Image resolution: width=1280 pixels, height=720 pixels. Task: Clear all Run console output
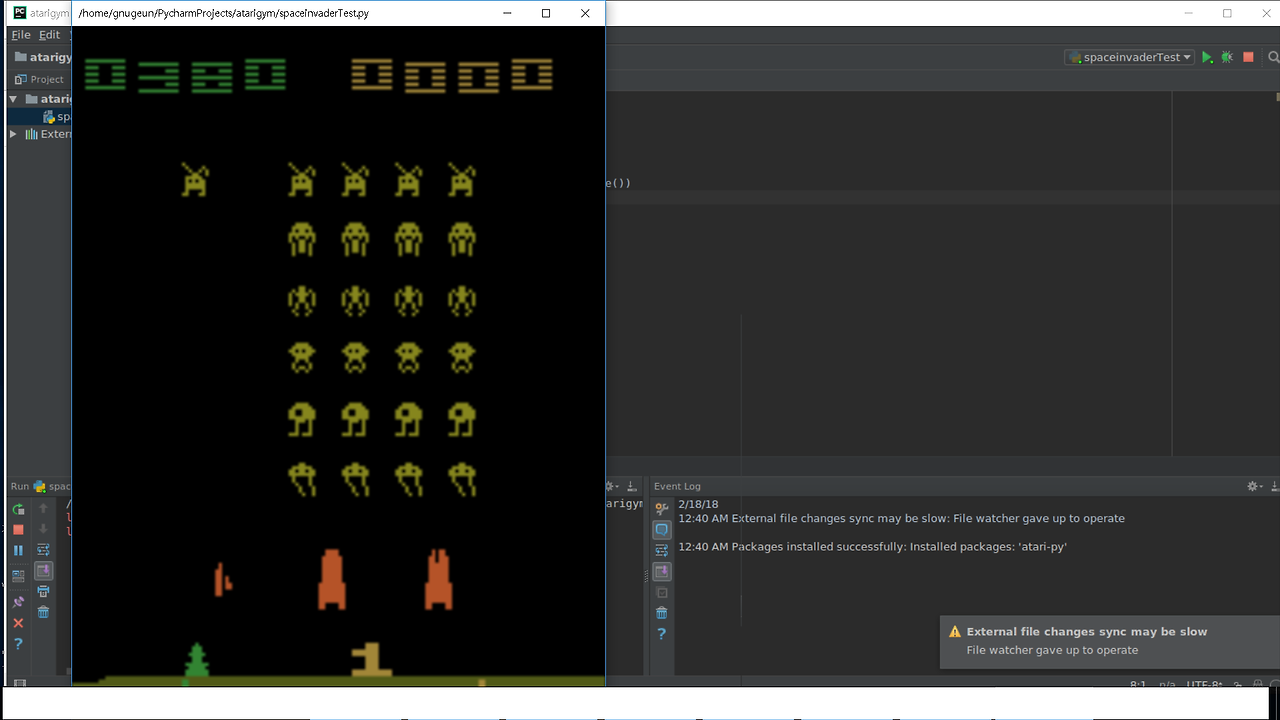click(x=43, y=612)
